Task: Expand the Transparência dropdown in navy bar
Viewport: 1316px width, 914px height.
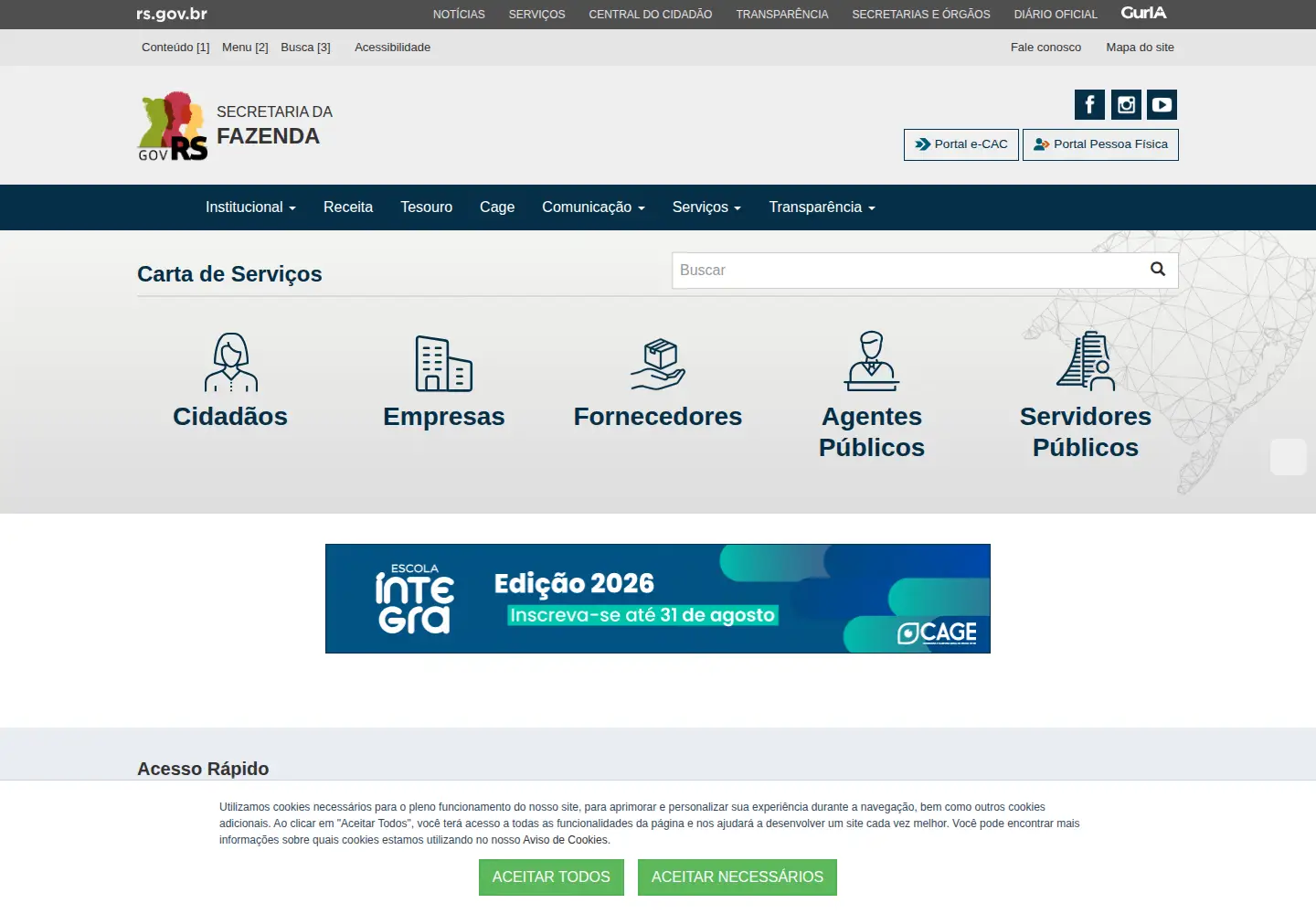Action: click(x=822, y=207)
